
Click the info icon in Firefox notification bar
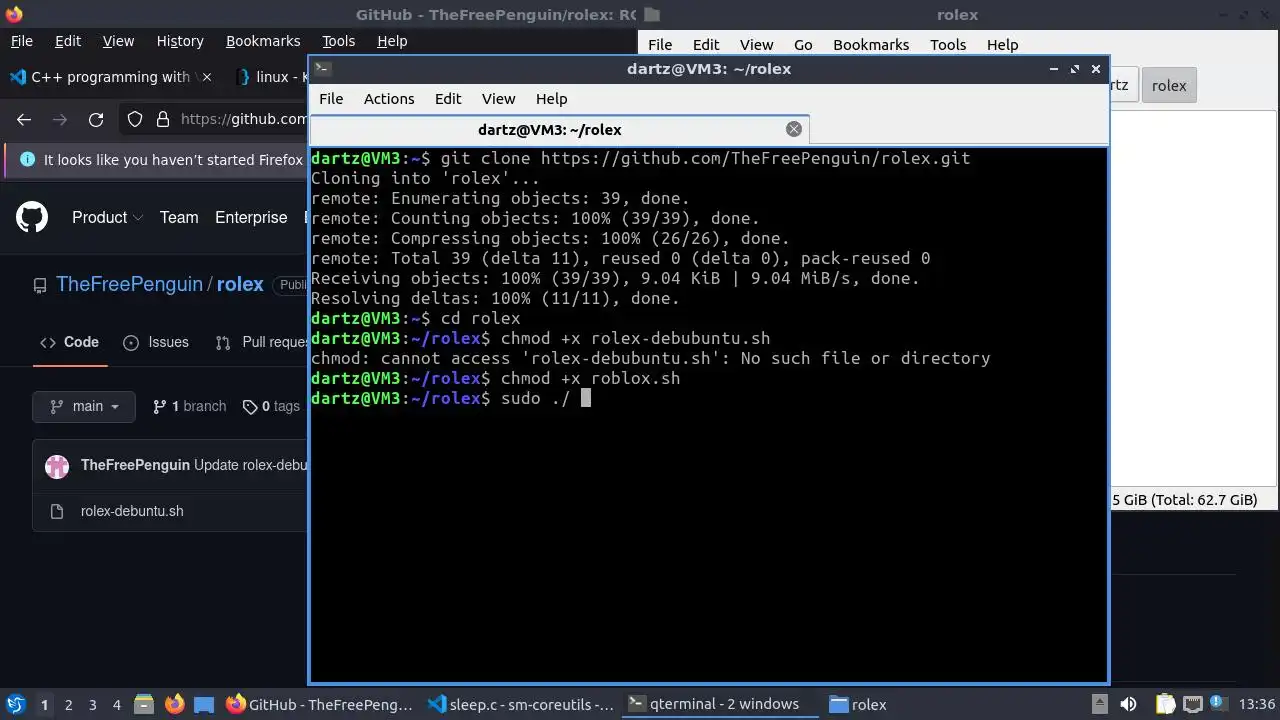(x=27, y=159)
